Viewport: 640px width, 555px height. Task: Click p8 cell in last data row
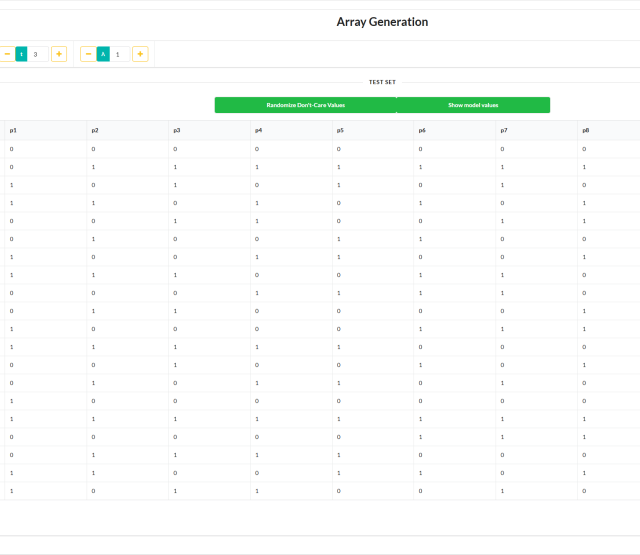pos(609,491)
